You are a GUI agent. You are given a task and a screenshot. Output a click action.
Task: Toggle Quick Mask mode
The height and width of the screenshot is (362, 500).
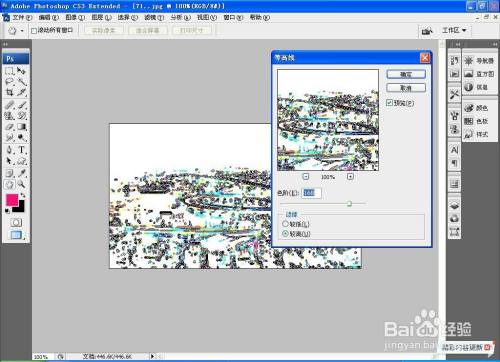pos(16,222)
